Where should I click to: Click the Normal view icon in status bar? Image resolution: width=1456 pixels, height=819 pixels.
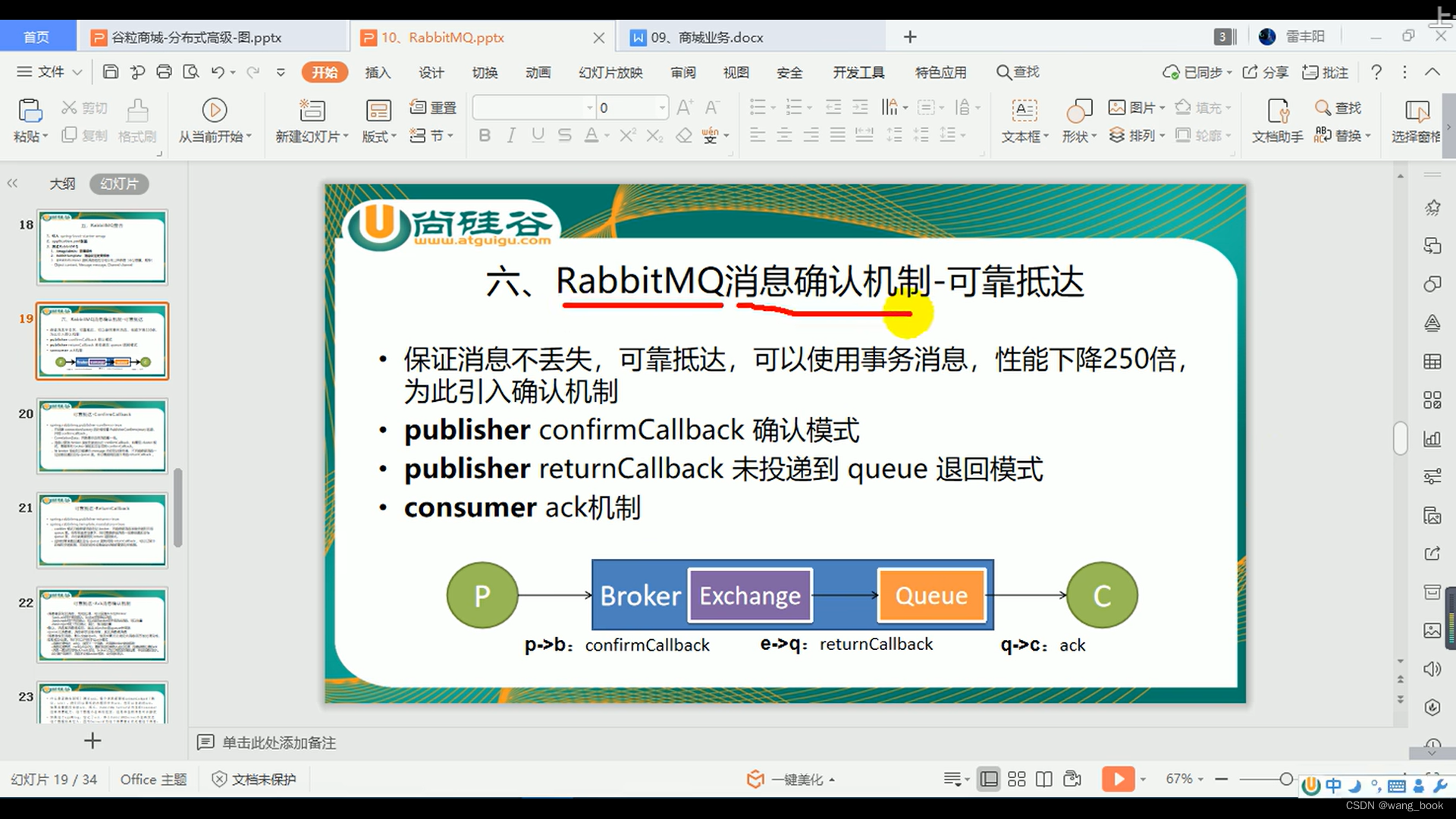989,779
